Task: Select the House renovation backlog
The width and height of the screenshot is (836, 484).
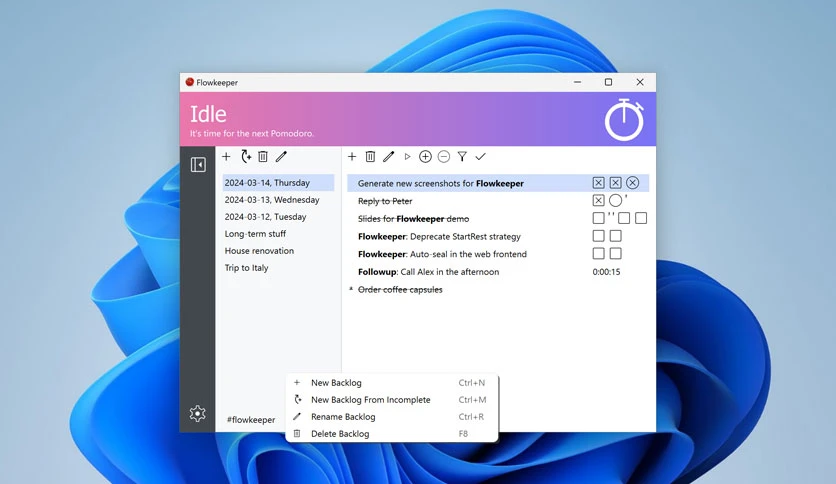Action: pyautogui.click(x=259, y=251)
